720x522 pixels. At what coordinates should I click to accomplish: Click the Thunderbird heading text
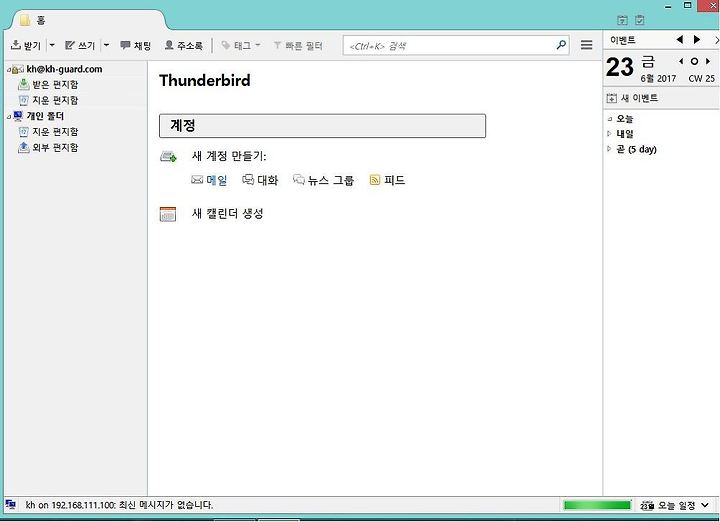pos(205,80)
